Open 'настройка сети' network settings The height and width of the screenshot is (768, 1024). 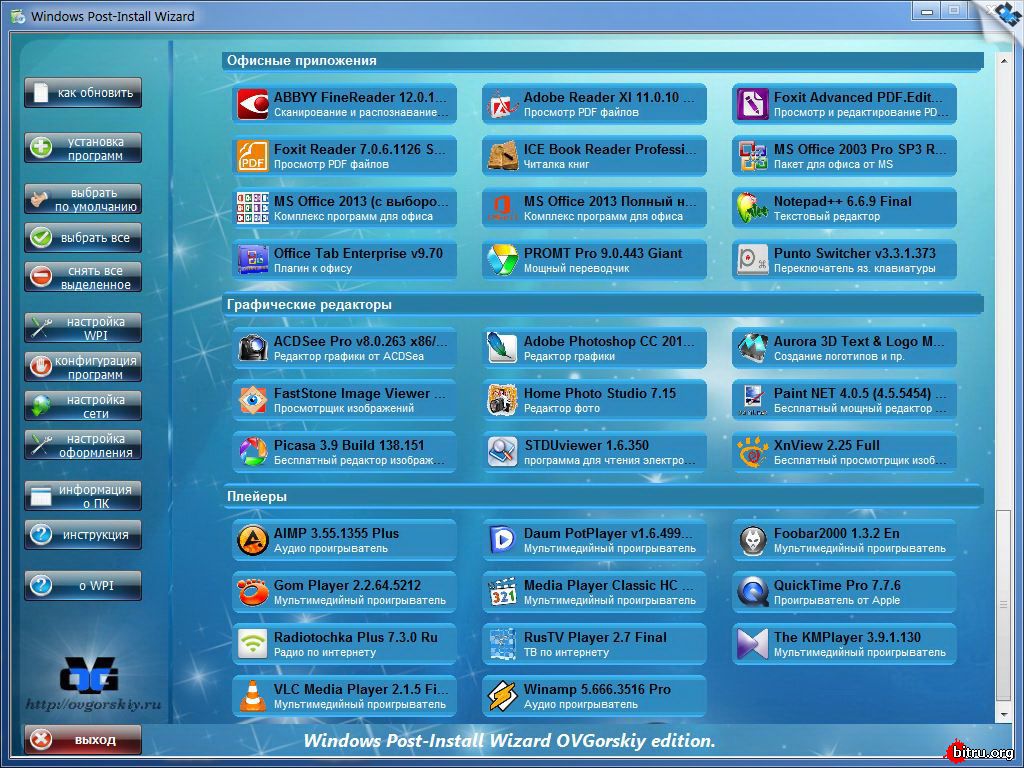83,406
